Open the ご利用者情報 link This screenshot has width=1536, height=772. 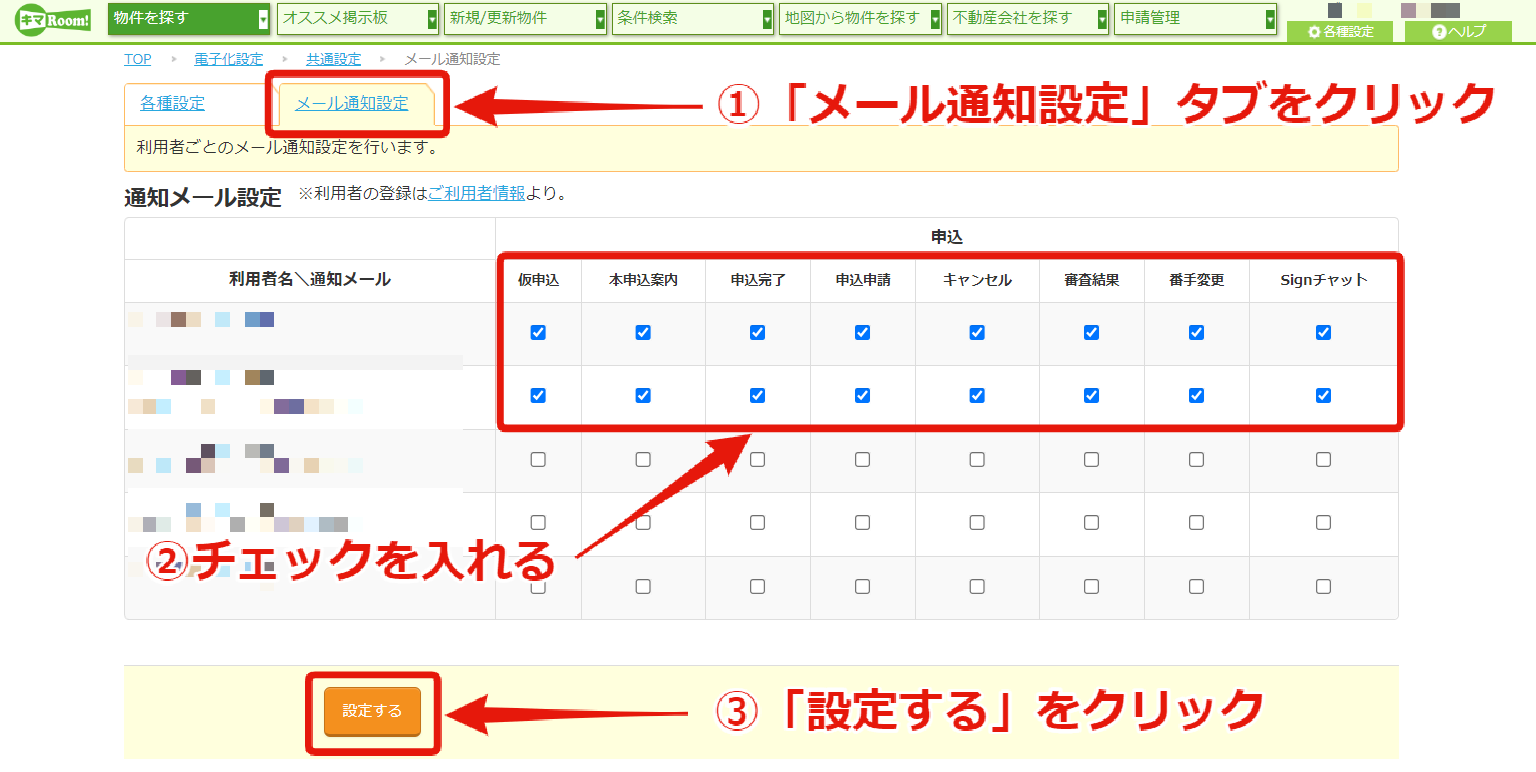476,194
